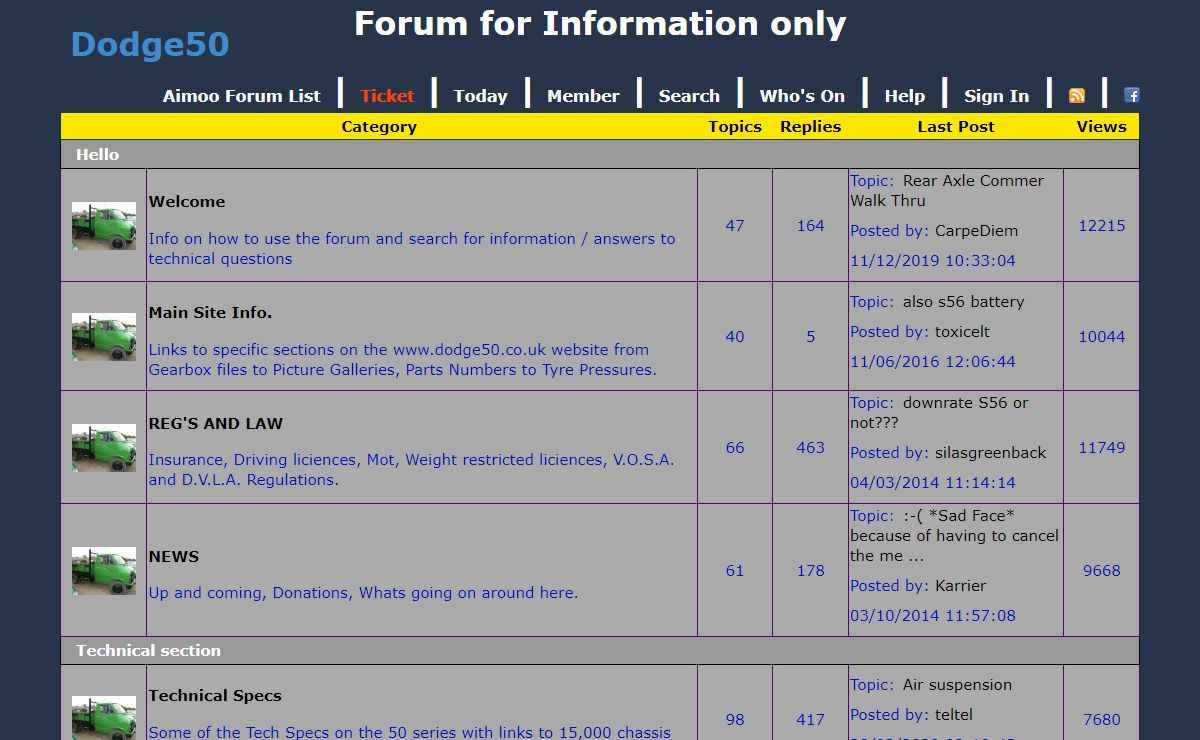Click the Welcome description about using the forum
This screenshot has height=740, width=1200.
click(x=412, y=248)
